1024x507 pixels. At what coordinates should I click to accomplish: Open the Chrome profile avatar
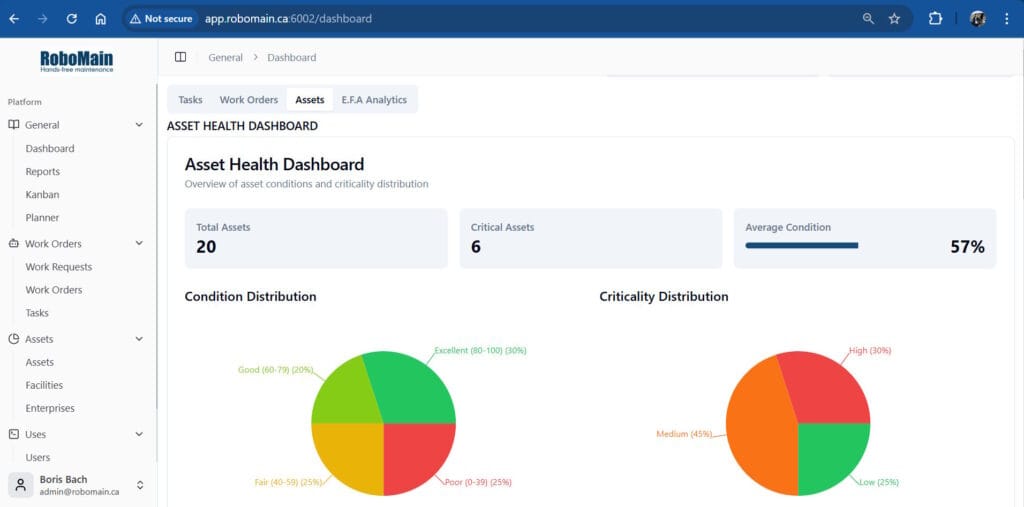point(977,18)
